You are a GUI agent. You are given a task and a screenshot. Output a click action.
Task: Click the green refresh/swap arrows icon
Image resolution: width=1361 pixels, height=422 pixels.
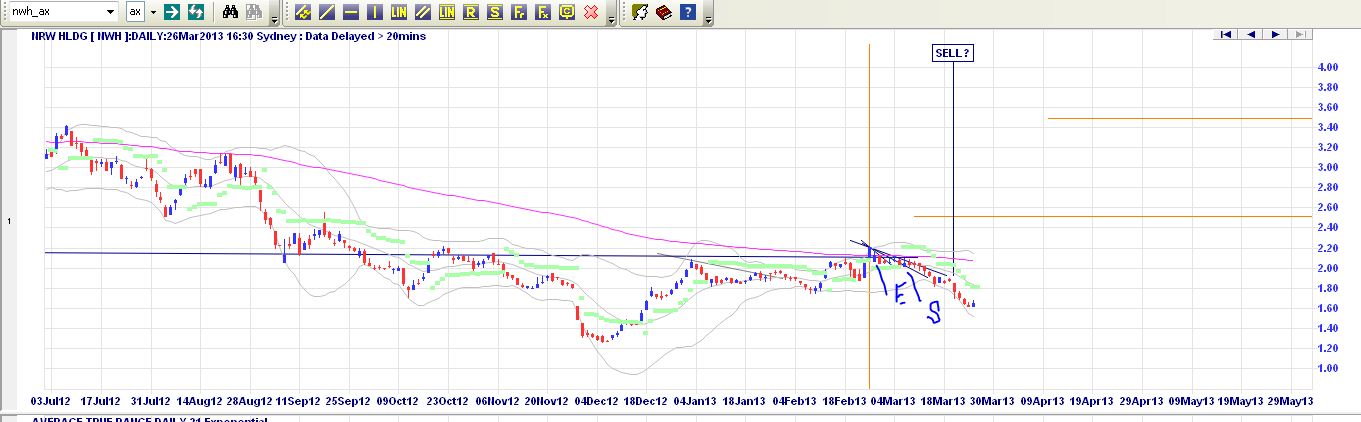tap(196, 12)
